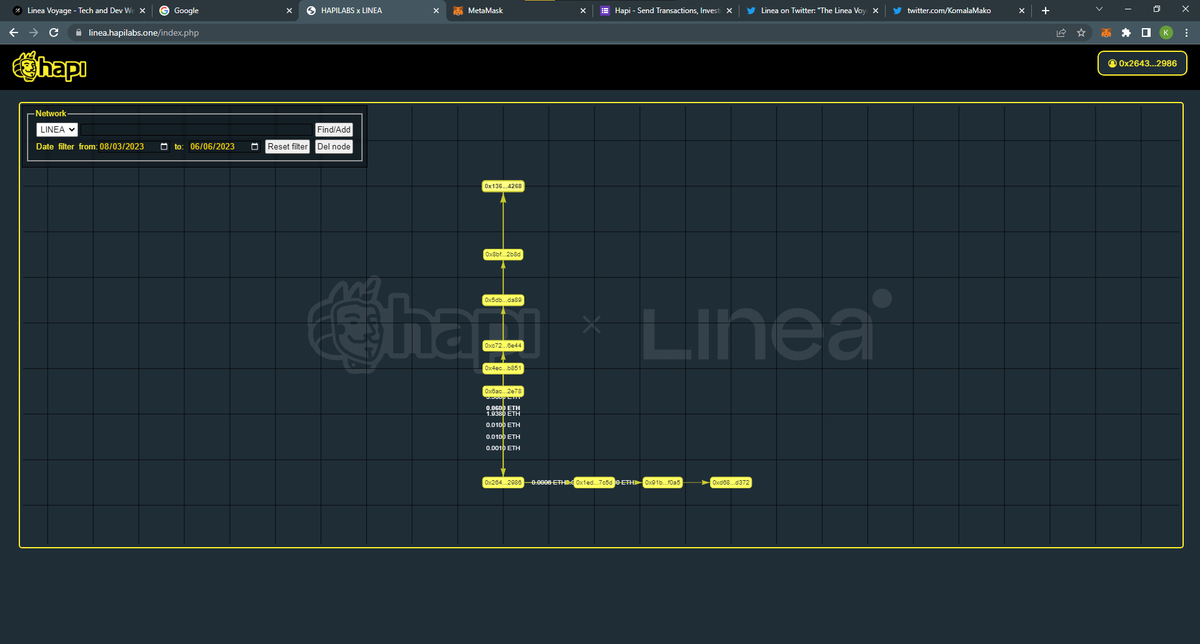Viewport: 1200px width, 644px height.
Task: Click the site lock icon in address bar
Action: (x=78, y=32)
